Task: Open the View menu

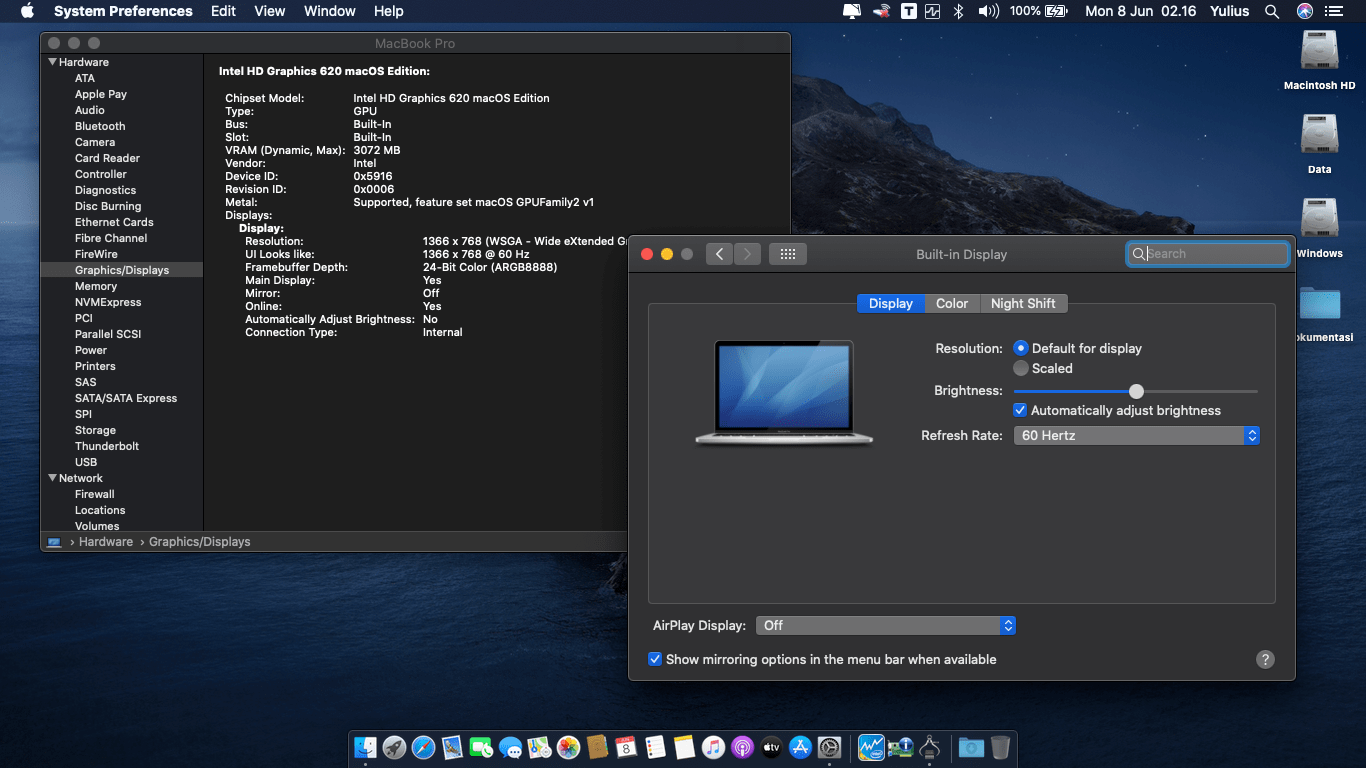Action: pos(270,11)
